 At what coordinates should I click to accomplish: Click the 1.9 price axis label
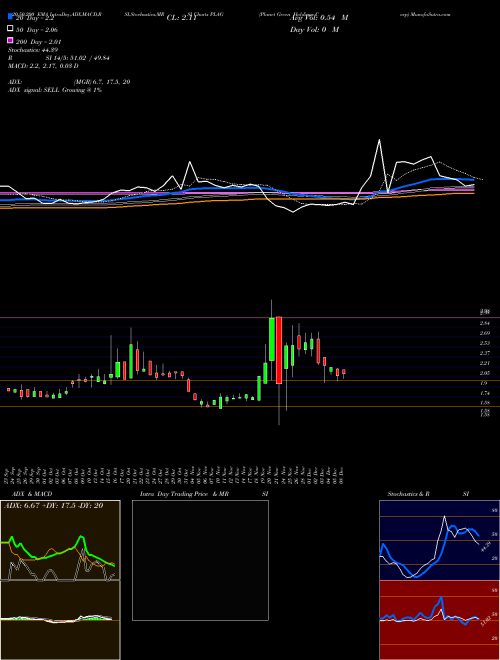484,383
